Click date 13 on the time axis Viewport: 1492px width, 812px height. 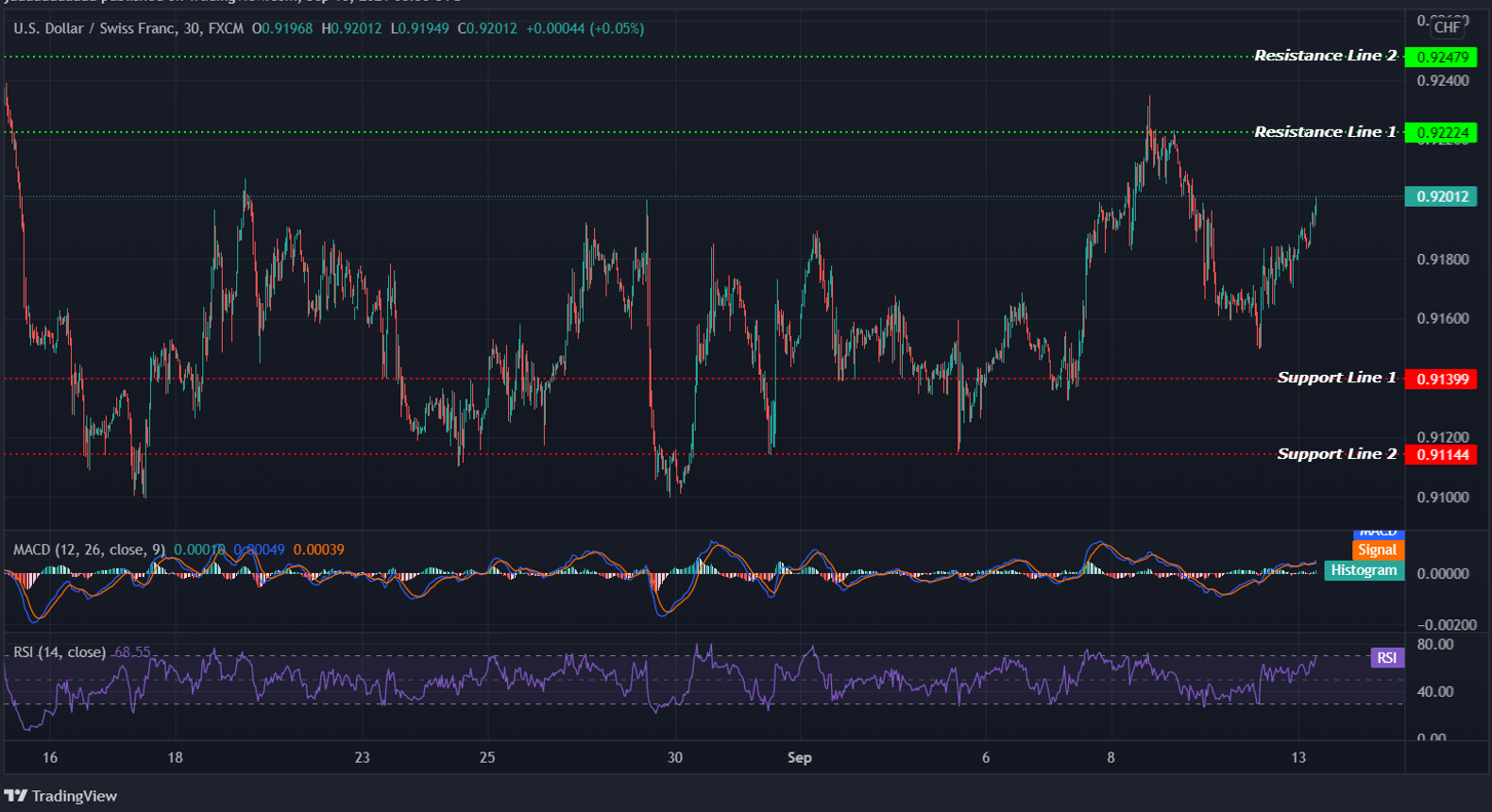(x=1298, y=757)
